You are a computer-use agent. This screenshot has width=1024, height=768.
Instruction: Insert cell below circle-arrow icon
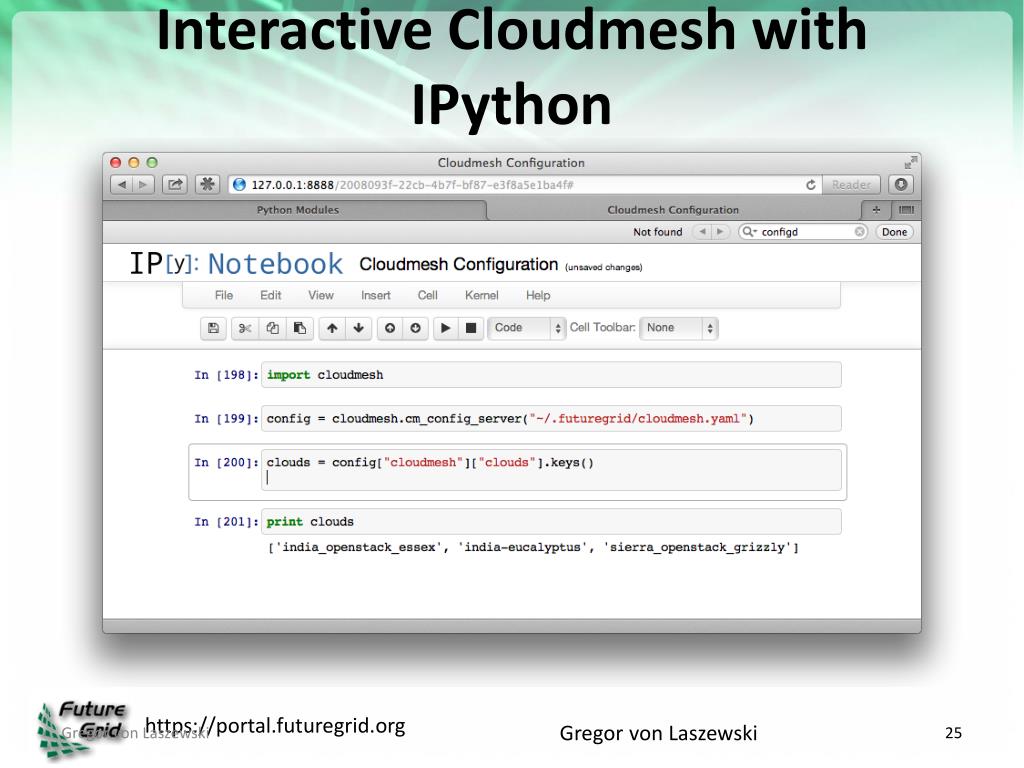pyautogui.click(x=415, y=328)
